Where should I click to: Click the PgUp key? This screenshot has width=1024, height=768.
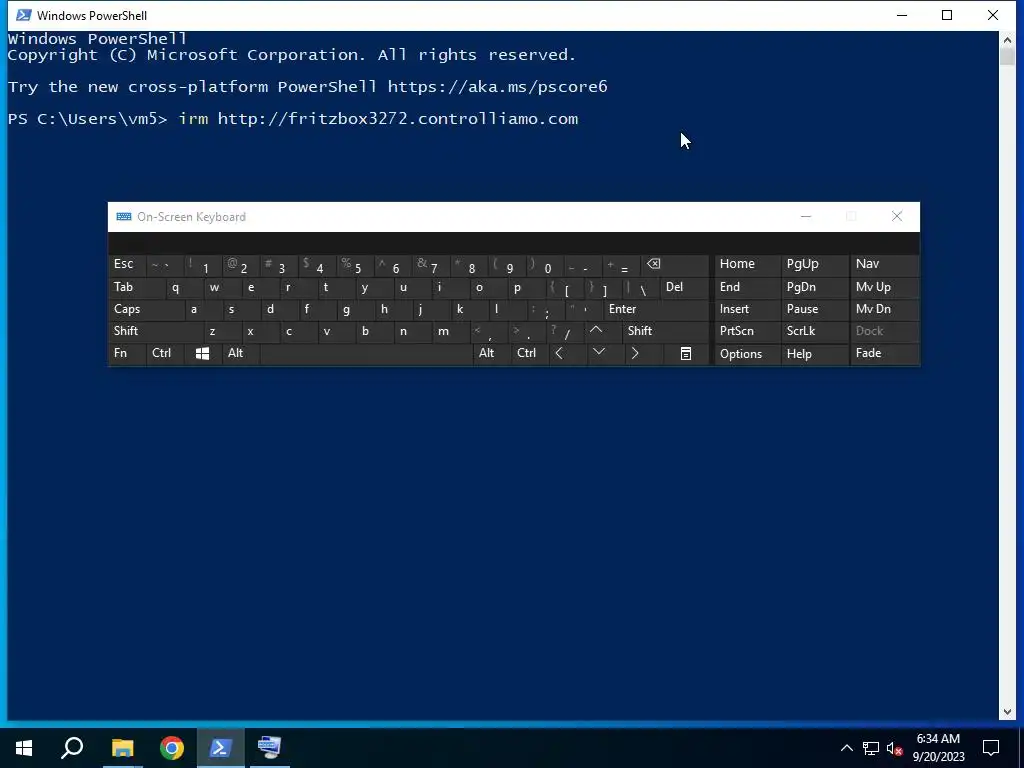(x=814, y=264)
